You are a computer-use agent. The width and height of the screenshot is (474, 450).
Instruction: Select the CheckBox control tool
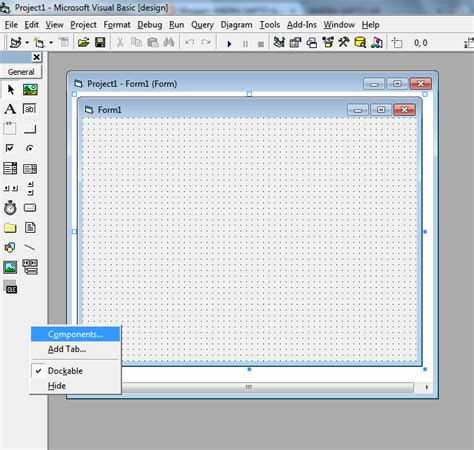(x=10, y=148)
